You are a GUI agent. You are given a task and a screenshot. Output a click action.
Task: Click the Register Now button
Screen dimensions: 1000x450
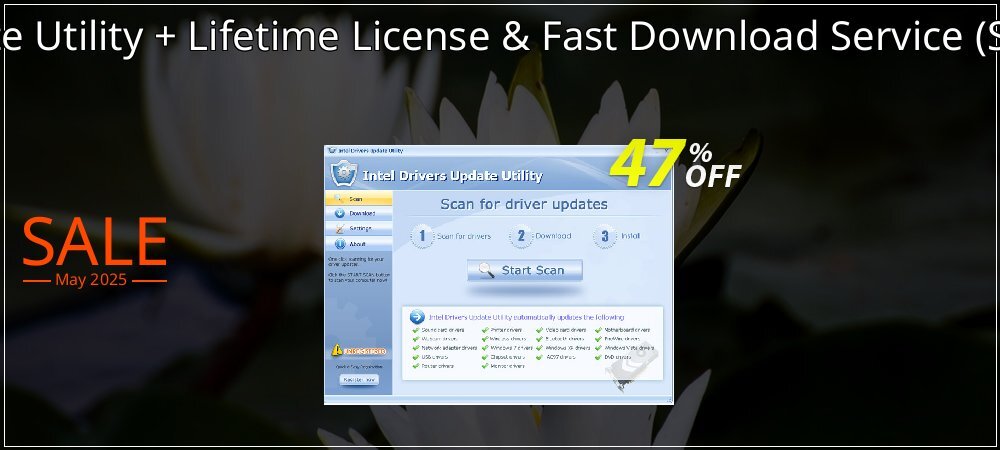358,379
